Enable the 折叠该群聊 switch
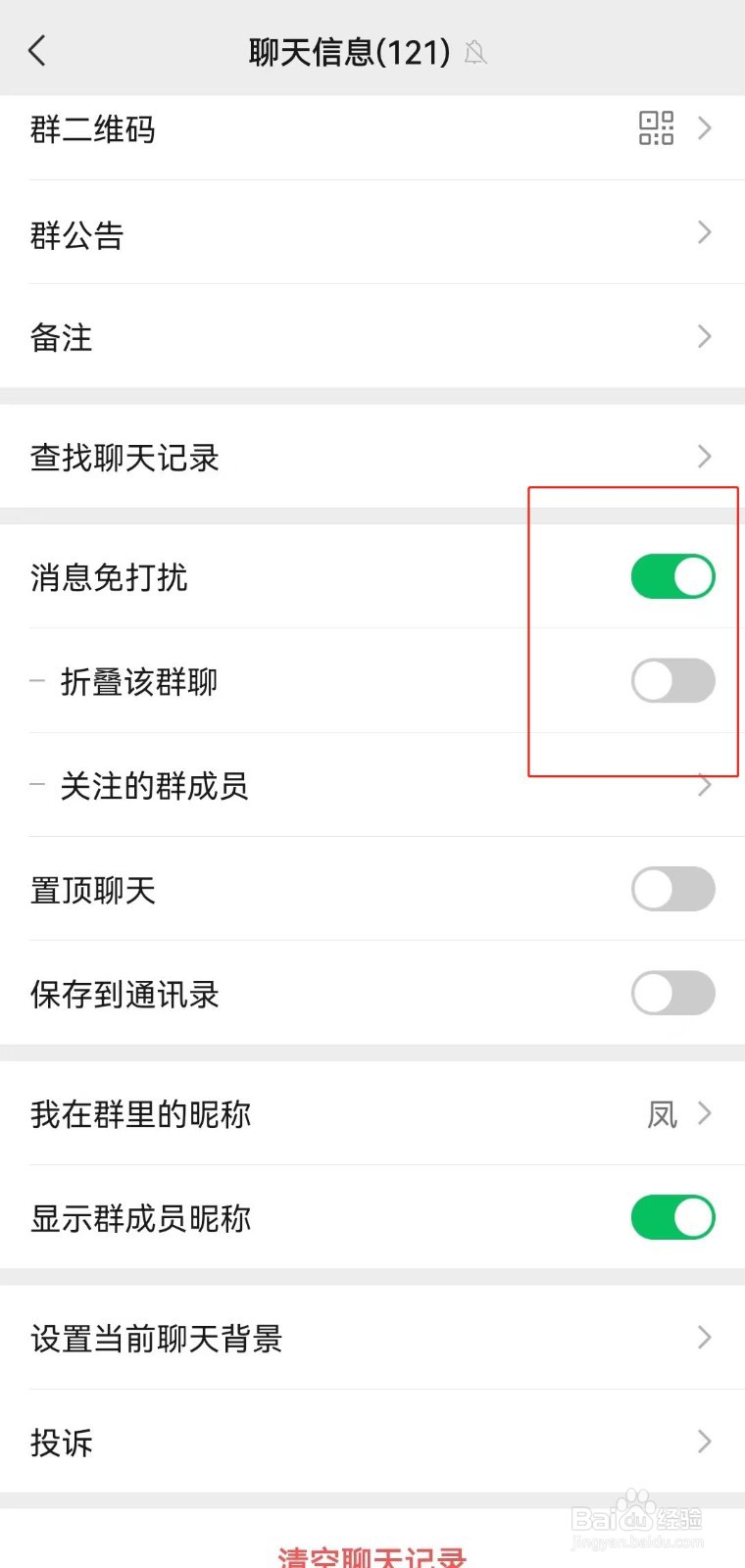 (672, 680)
